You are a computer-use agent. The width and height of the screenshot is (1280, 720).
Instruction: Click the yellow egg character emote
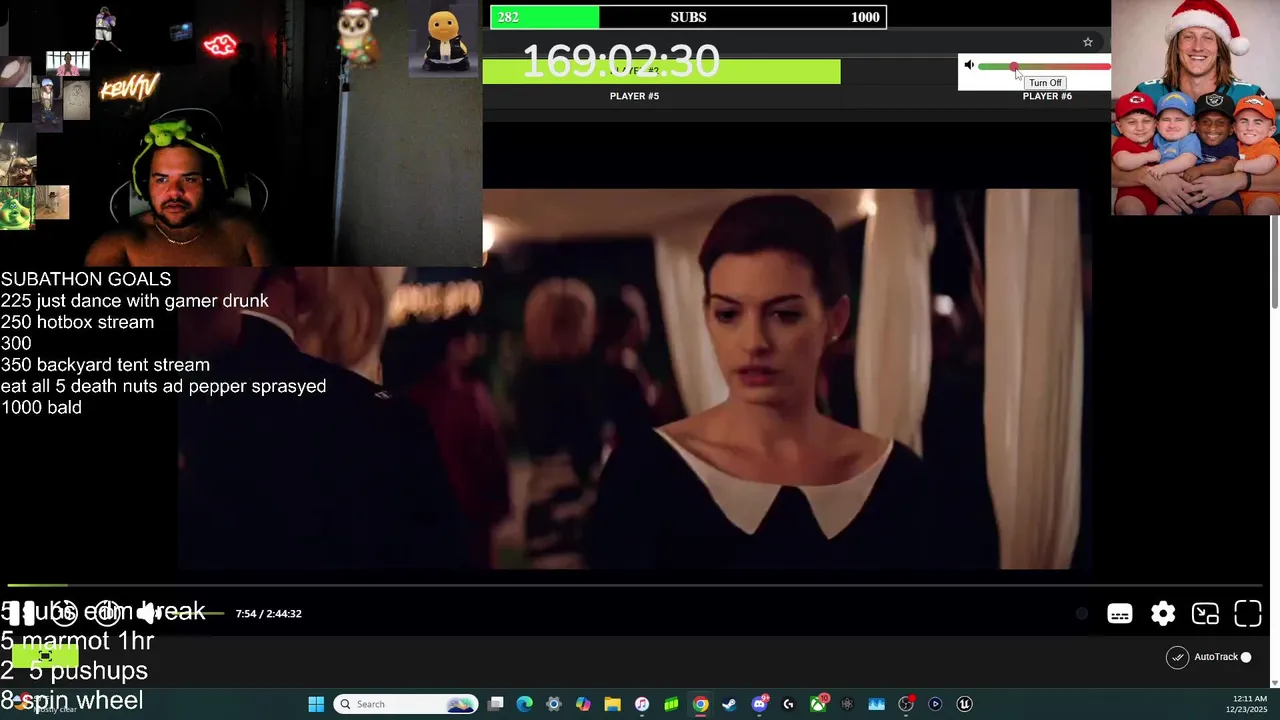[443, 40]
